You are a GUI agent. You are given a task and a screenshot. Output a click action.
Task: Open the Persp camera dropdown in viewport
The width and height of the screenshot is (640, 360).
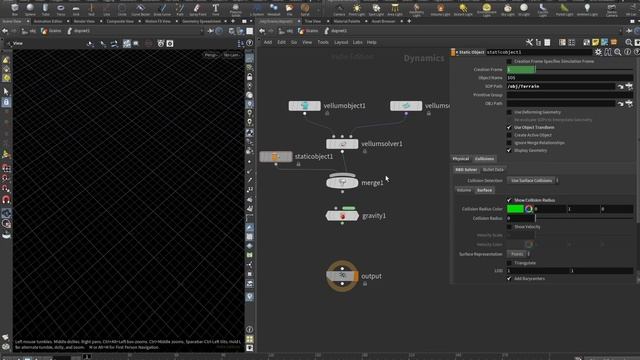(x=211, y=55)
